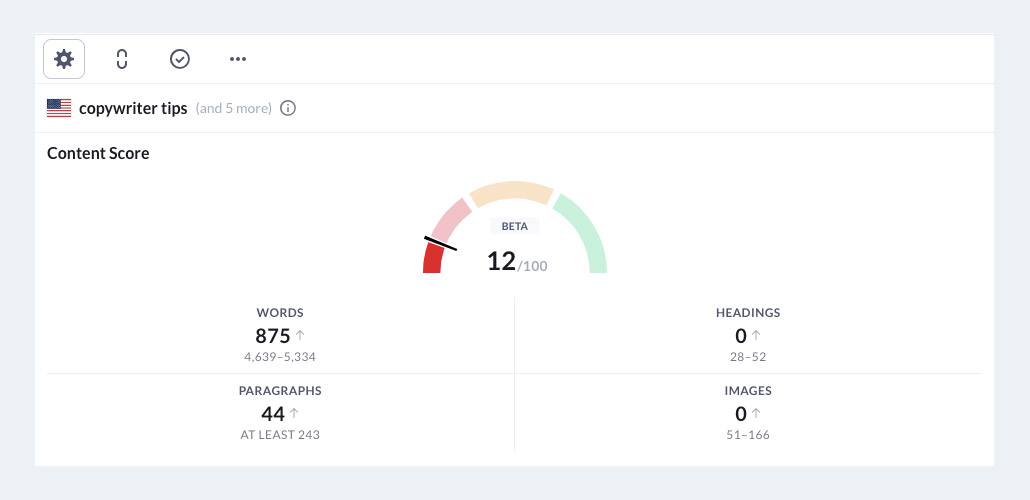The width and height of the screenshot is (1030, 500).
Task: Open the three-dot more options menu
Action: click(237, 59)
